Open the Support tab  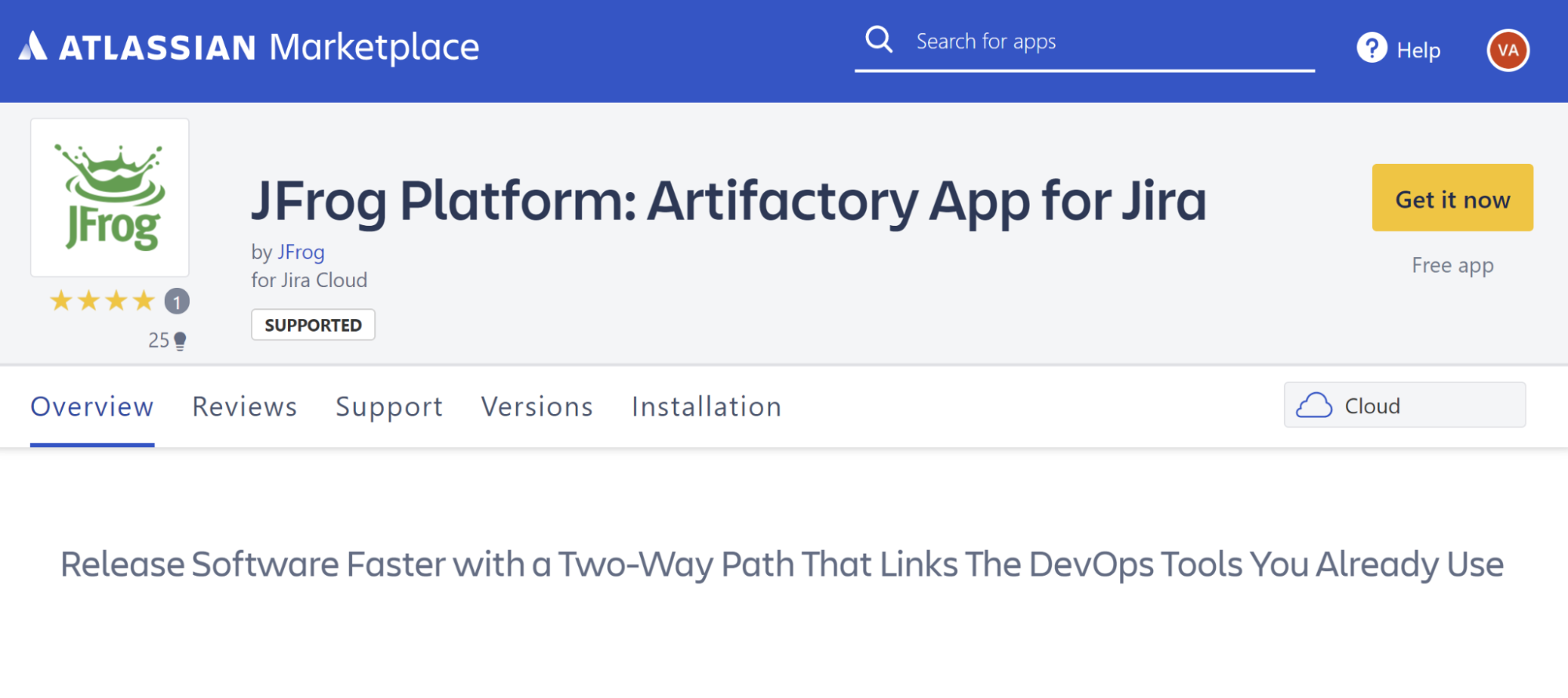[x=389, y=406]
